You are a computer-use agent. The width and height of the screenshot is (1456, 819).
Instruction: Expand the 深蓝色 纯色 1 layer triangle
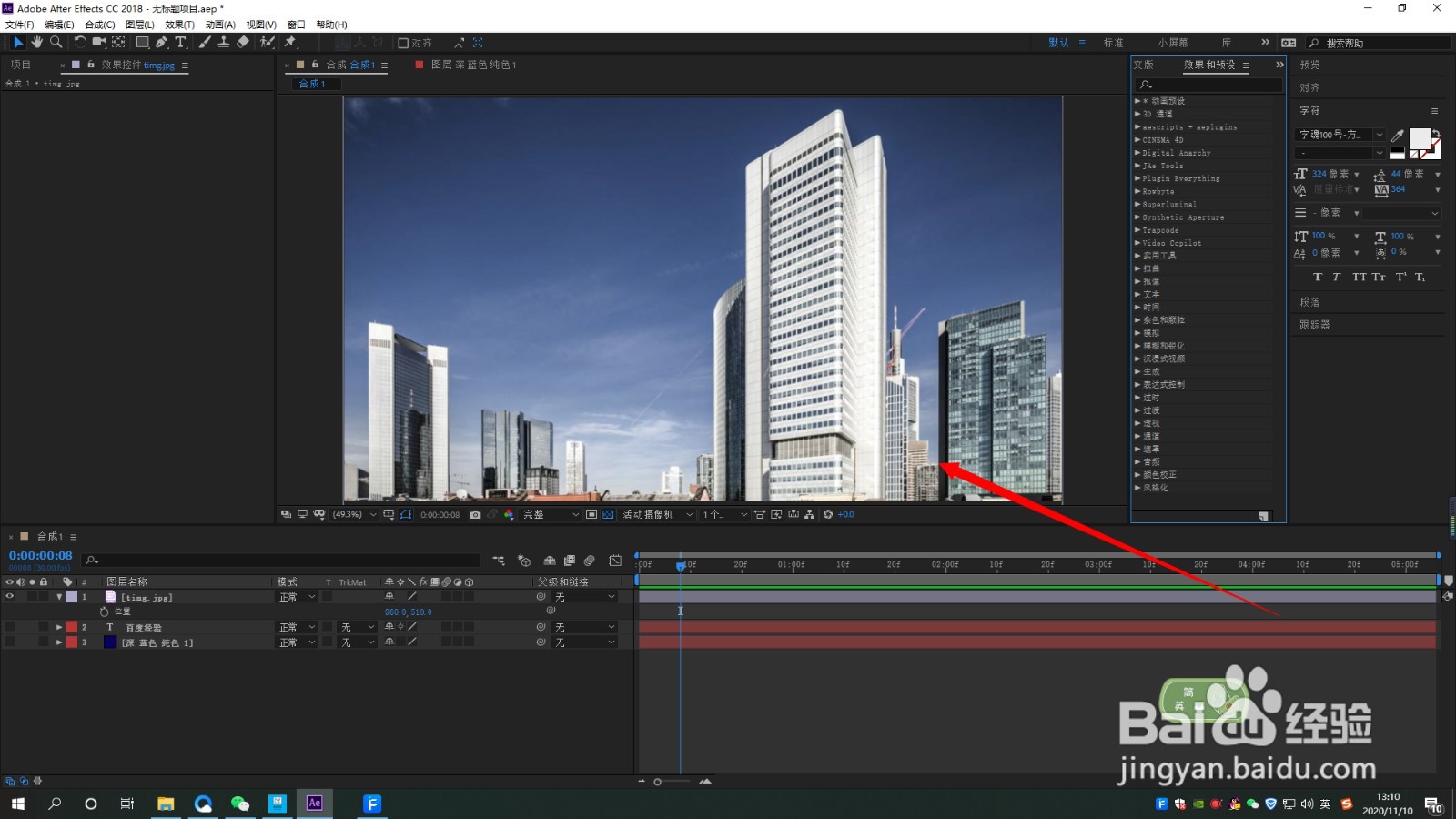[x=59, y=642]
